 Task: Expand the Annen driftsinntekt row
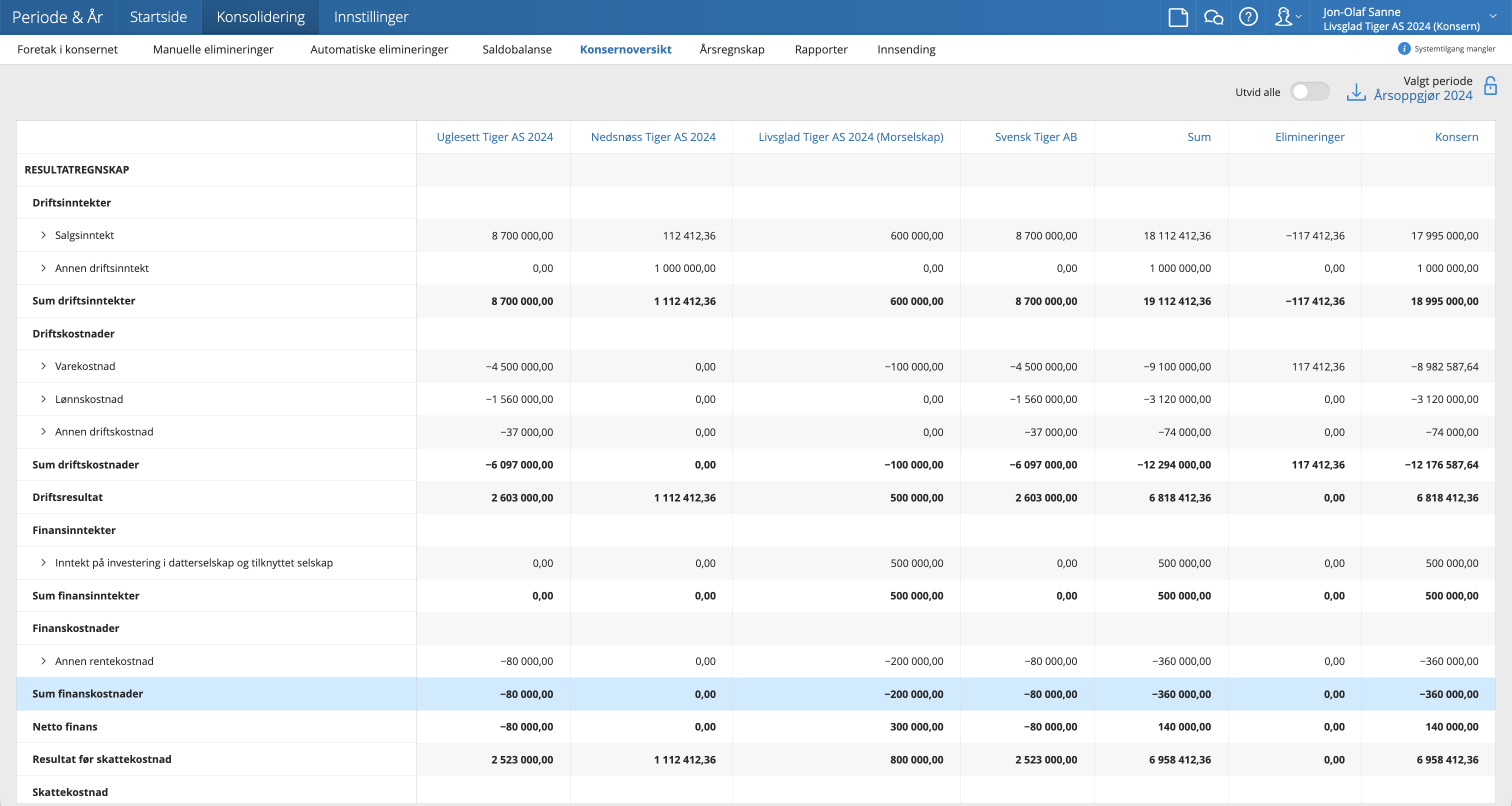[43, 267]
